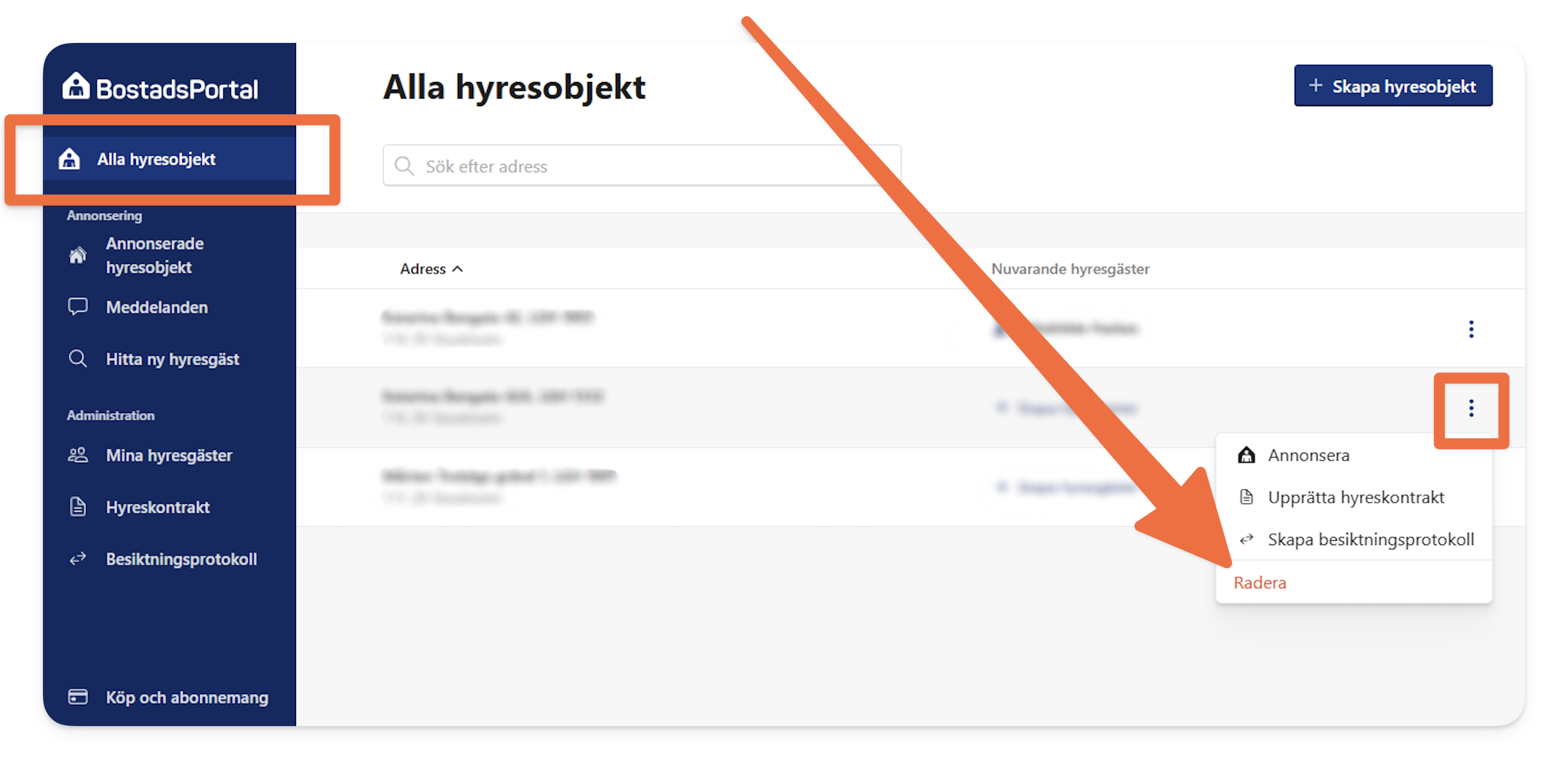This screenshot has width=1568, height=769.
Task: Open three-dot menu for first property row
Action: (1471, 329)
